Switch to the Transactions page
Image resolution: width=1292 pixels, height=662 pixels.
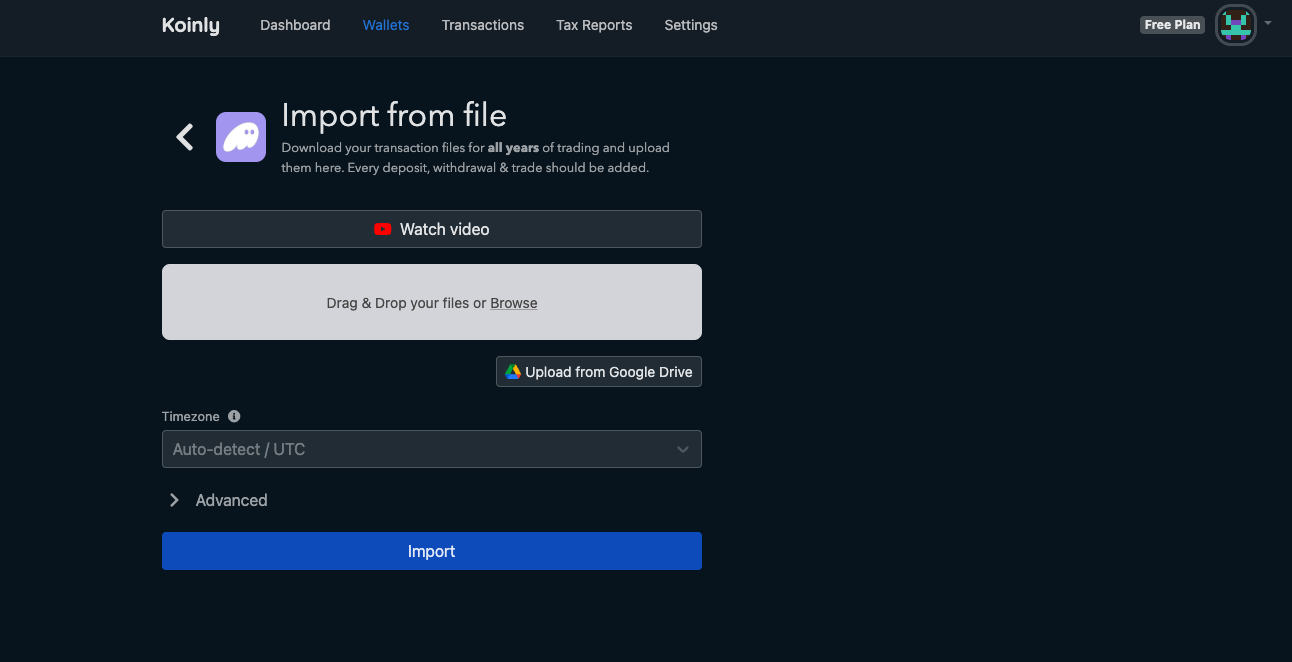coord(483,25)
